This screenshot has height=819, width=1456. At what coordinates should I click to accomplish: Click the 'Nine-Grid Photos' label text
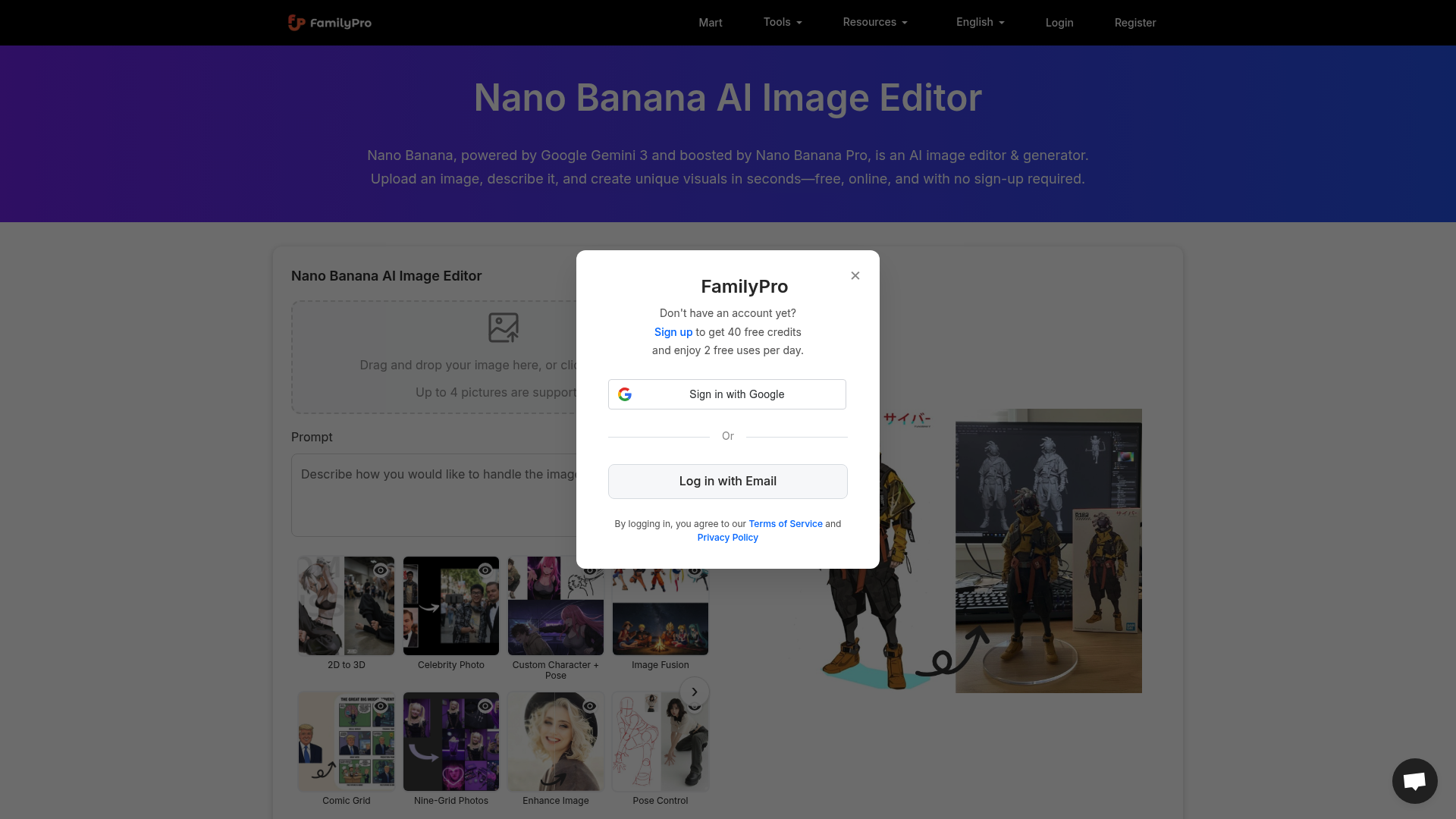(x=451, y=801)
